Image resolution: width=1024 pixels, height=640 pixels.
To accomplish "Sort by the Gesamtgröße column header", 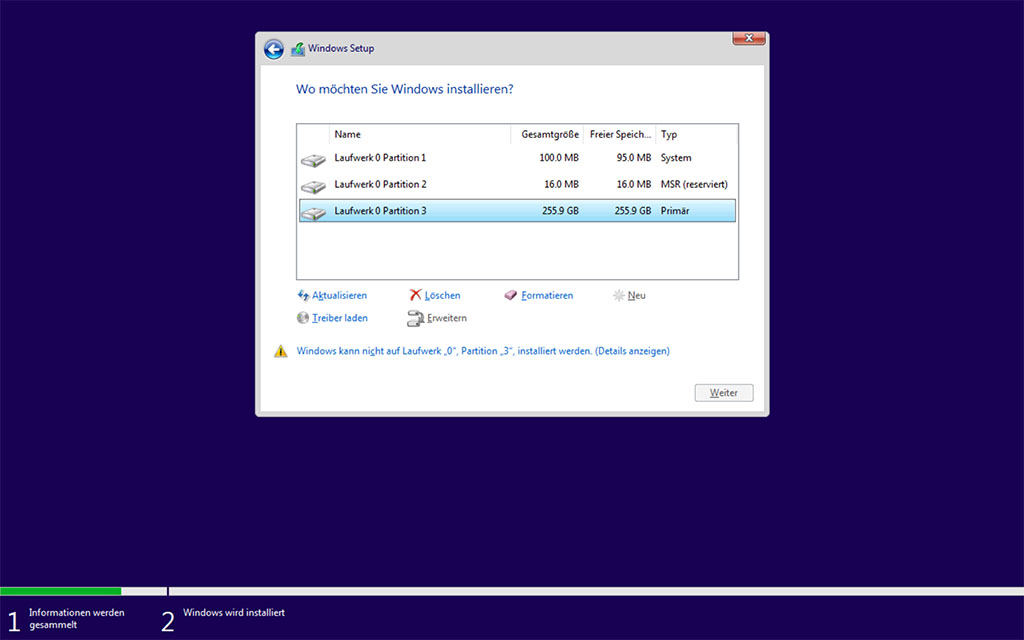I will click(x=547, y=135).
